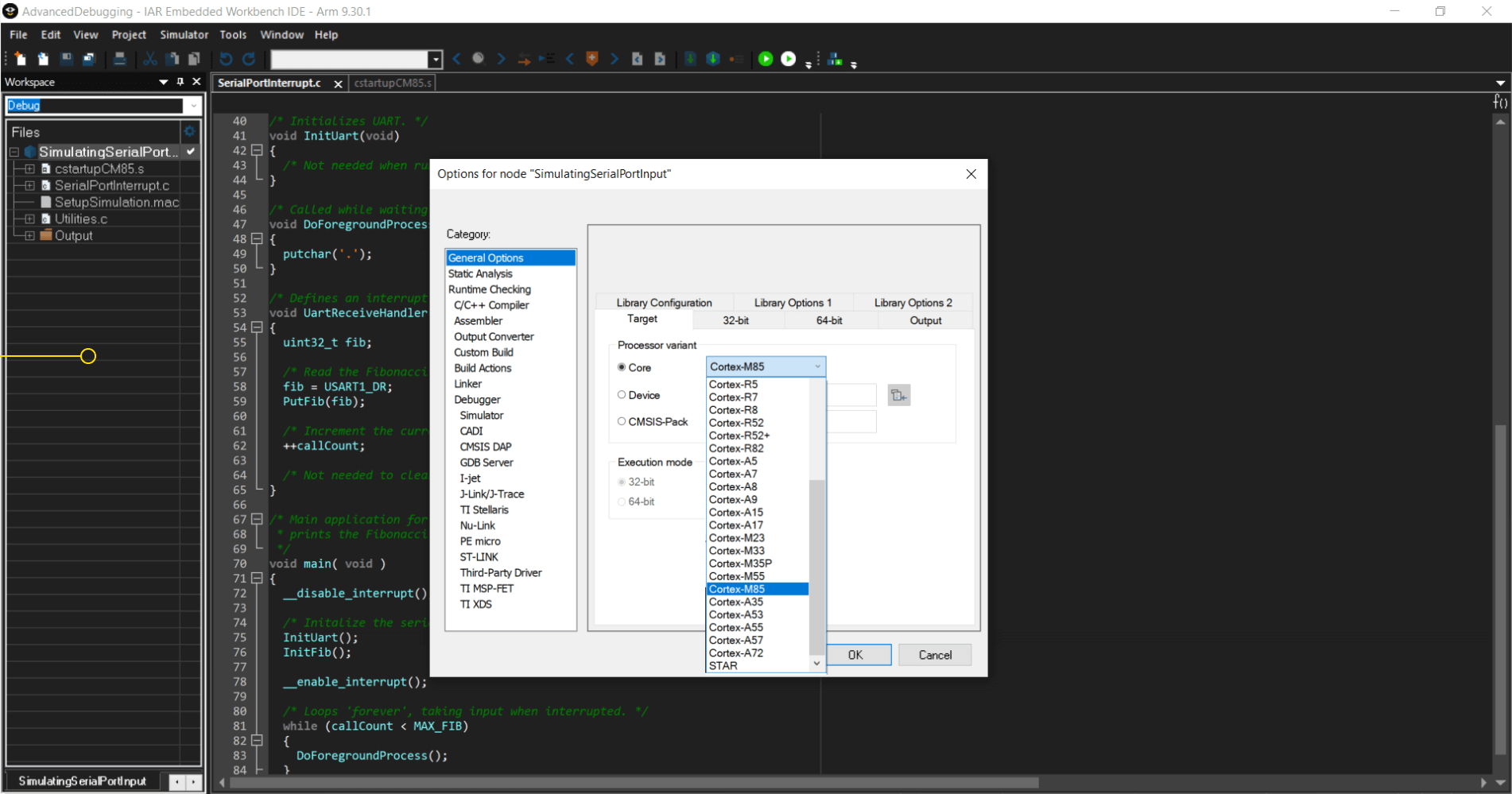Open the Simulator menu

click(184, 35)
